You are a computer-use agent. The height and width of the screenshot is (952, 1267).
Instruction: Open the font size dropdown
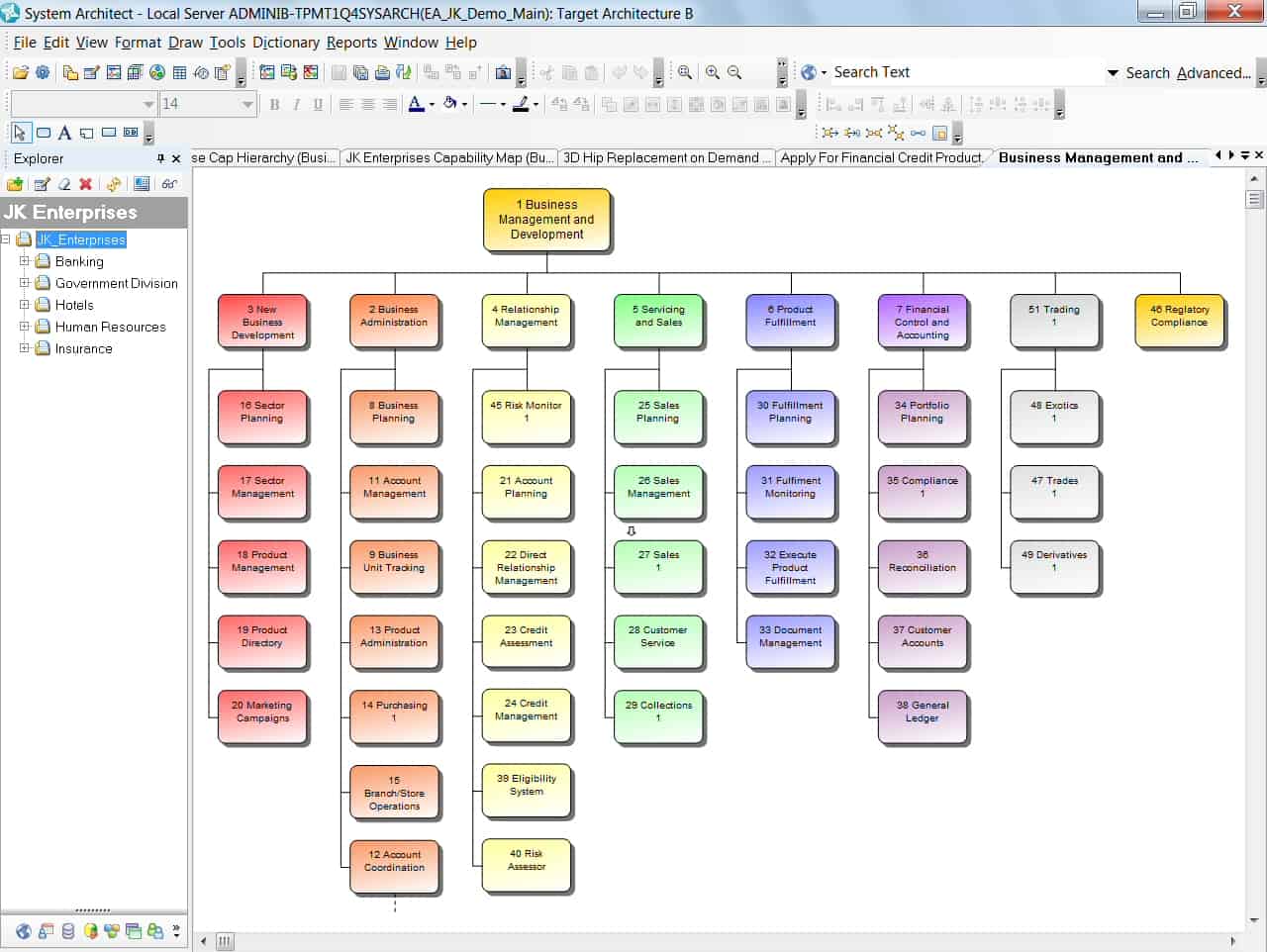coord(247,104)
